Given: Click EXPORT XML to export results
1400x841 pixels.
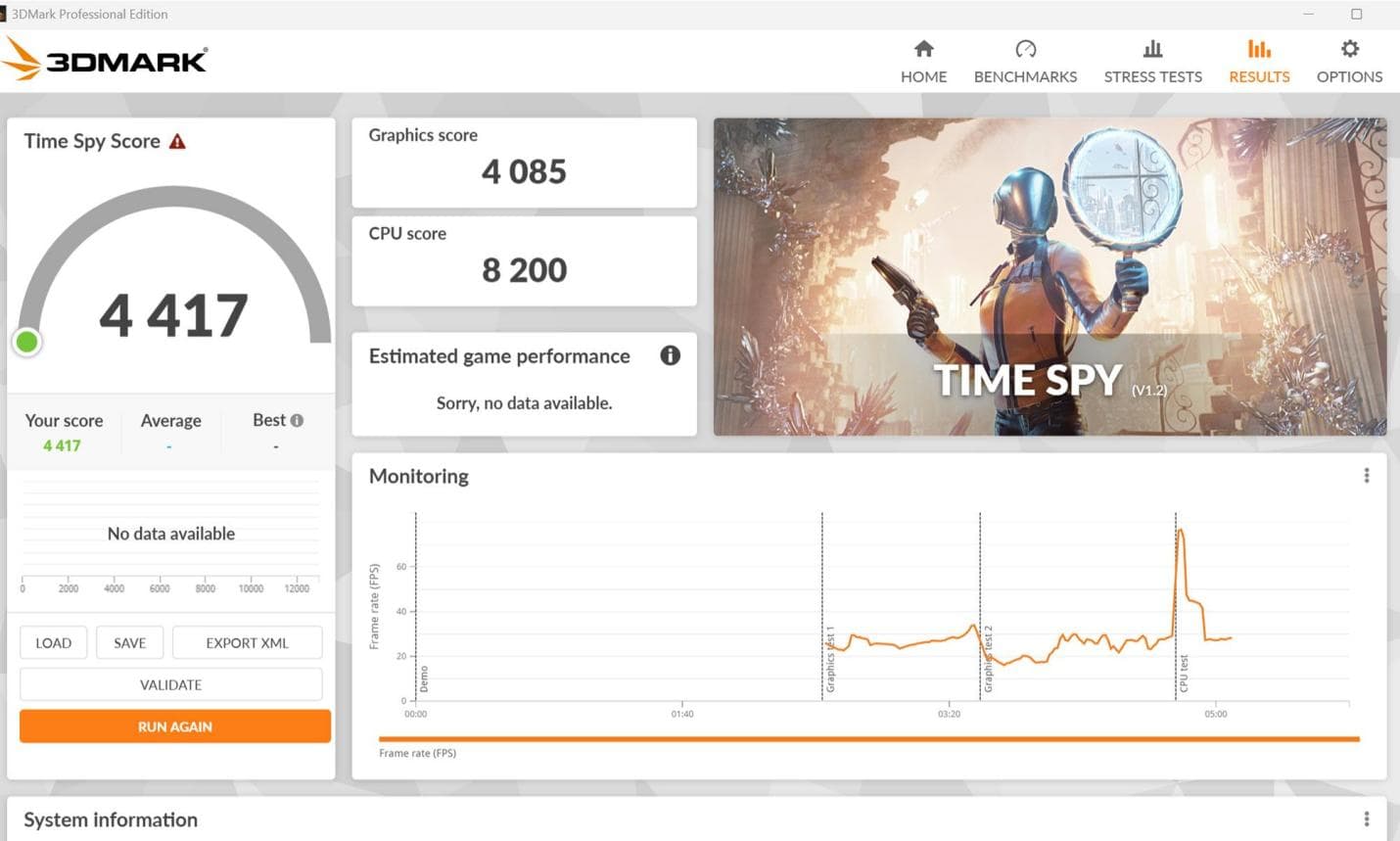Looking at the screenshot, I should pyautogui.click(x=247, y=642).
